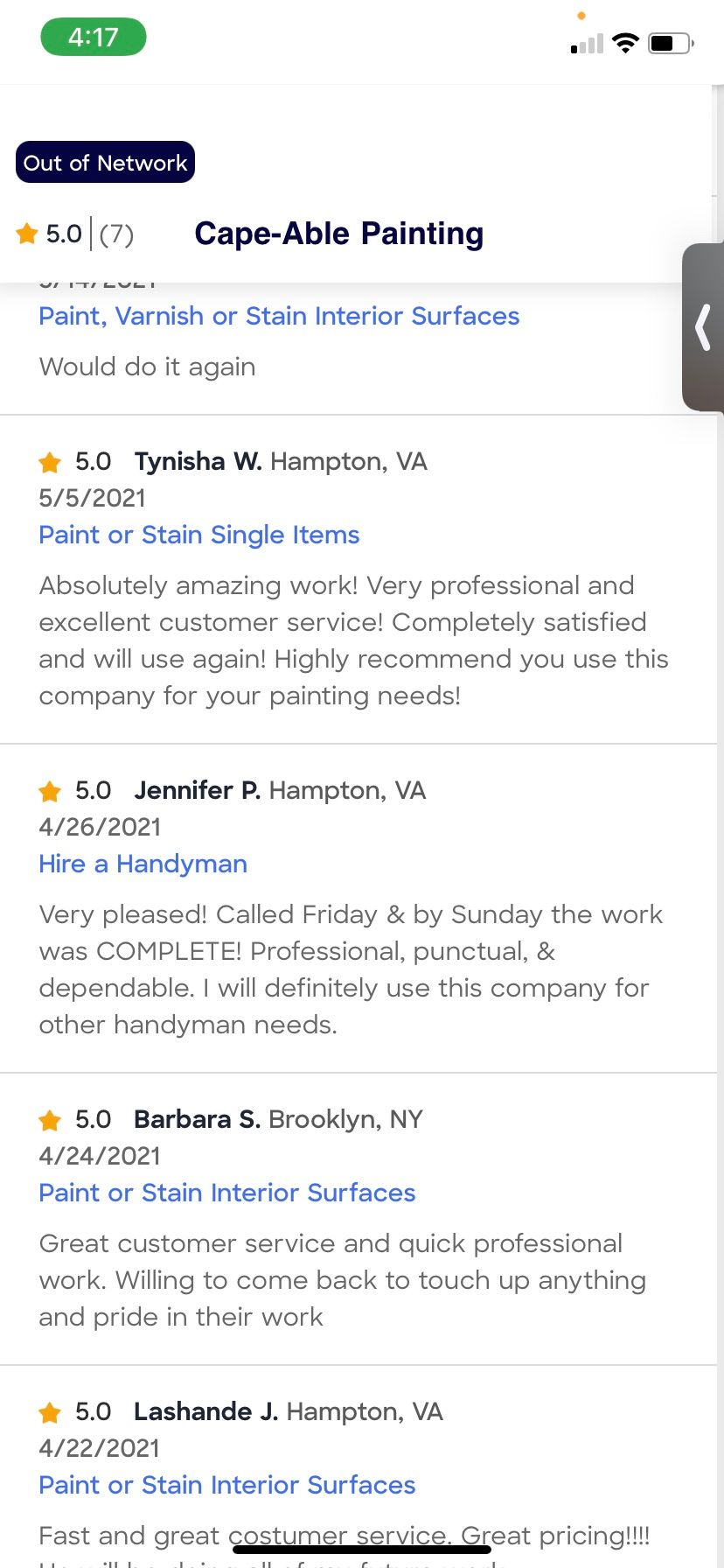Tap the reviewer name Tynisha W.
Image resolution: width=724 pixels, height=1568 pixels.
click(198, 461)
